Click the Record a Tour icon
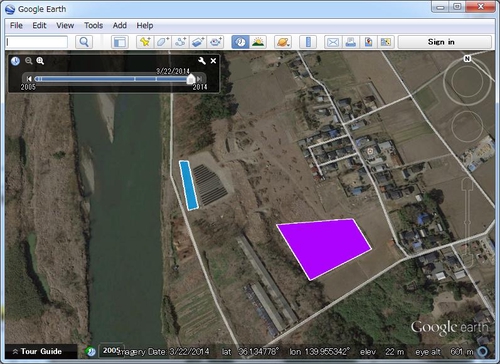Screen dimensions: 500x364 pos(215,42)
